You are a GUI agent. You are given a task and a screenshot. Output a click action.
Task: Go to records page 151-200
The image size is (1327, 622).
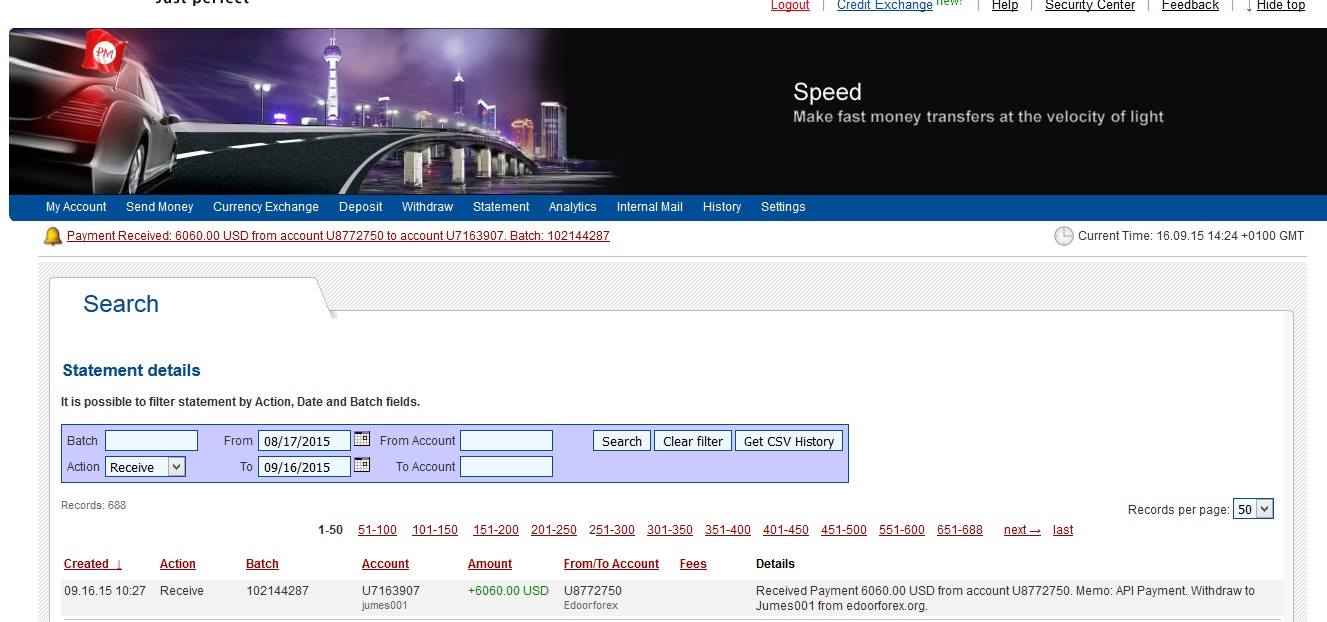click(x=496, y=530)
